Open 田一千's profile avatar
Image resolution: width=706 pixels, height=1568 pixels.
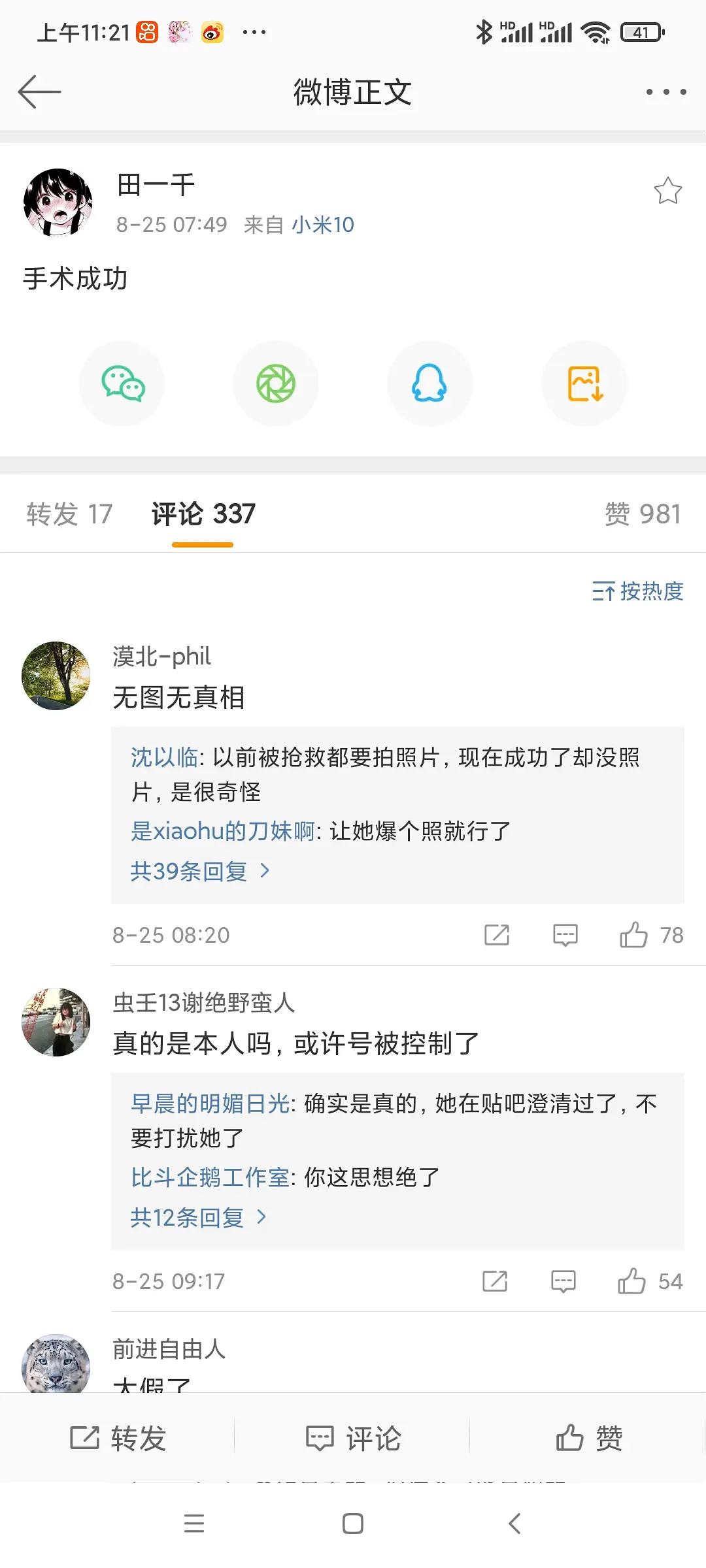pos(58,202)
